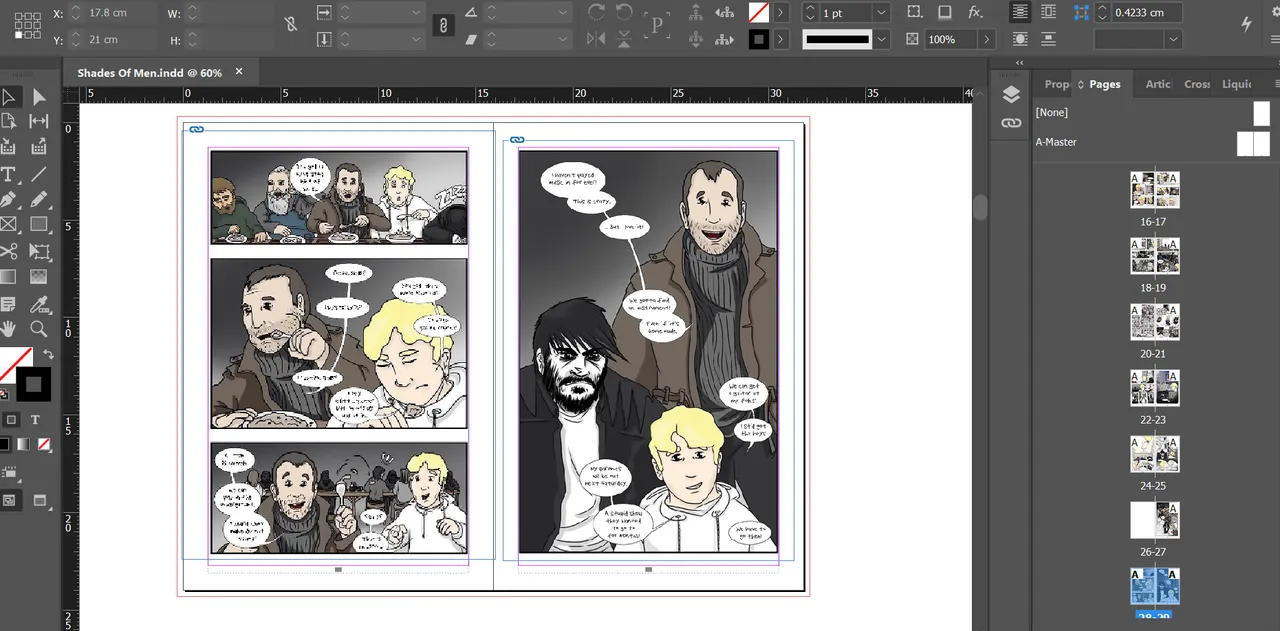Close the Shades Of Men.indd tab
This screenshot has width=1280, height=631.
pos(239,72)
